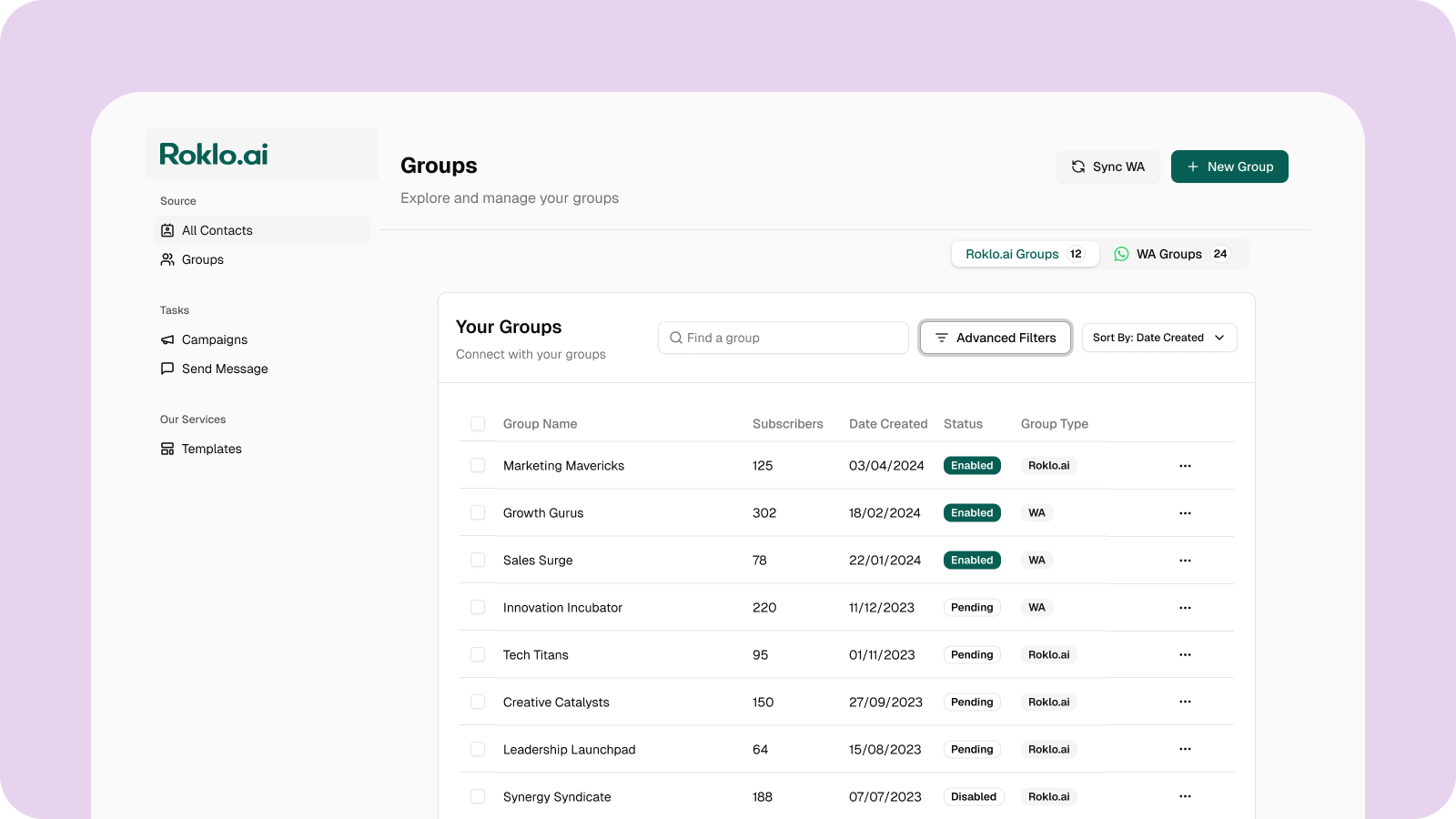Screen dimensions: 1456x819
Task: Click subscriber count 302
Action: coord(764,513)
